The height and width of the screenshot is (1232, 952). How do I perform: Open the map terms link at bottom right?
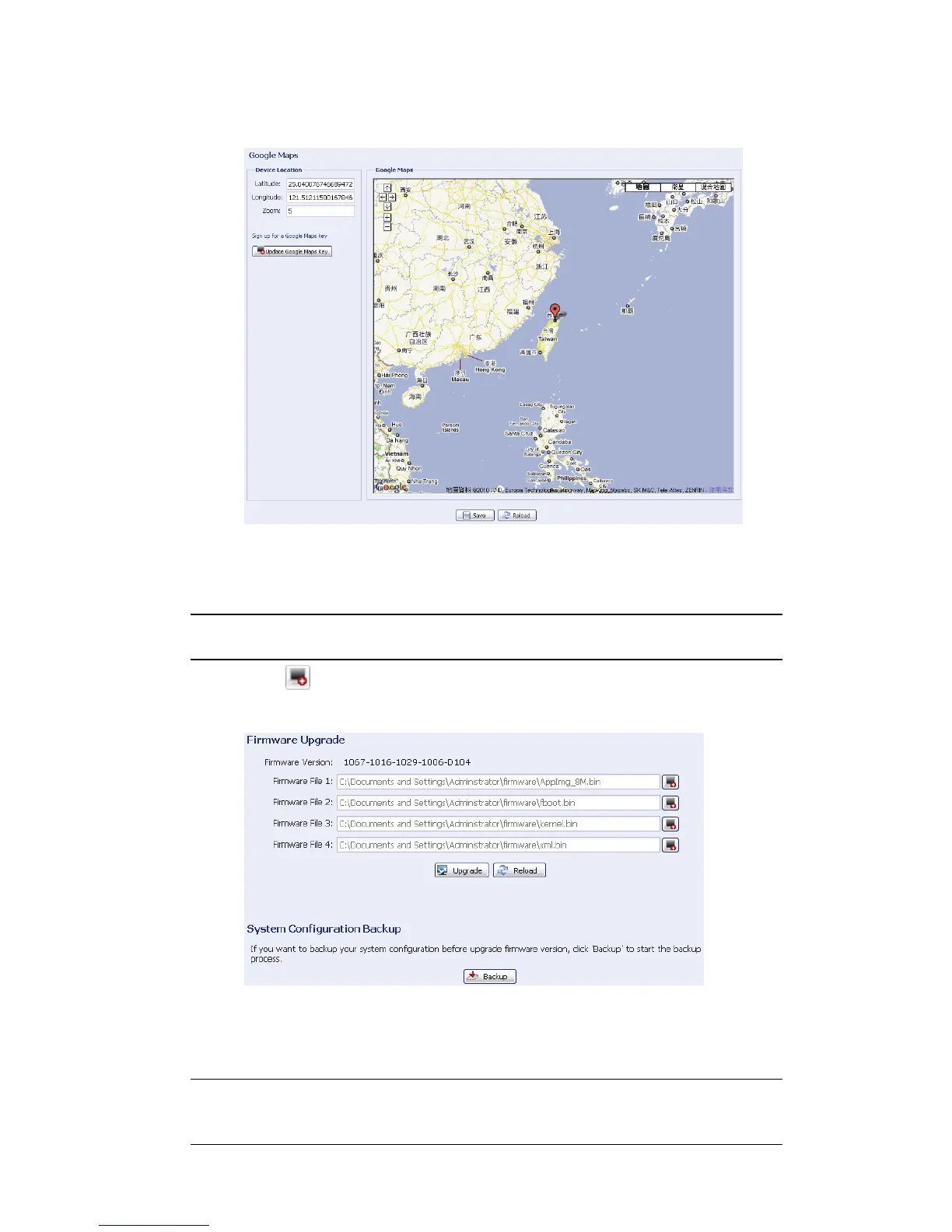click(721, 490)
